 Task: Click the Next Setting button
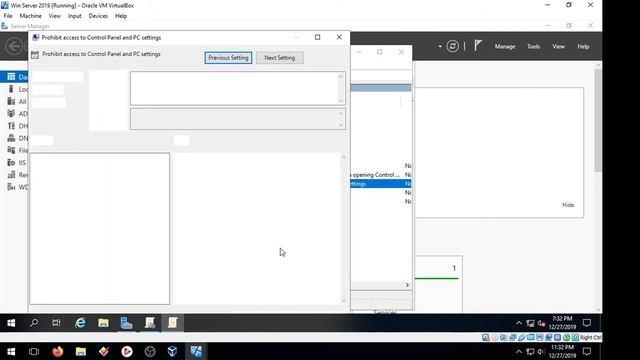coord(280,58)
